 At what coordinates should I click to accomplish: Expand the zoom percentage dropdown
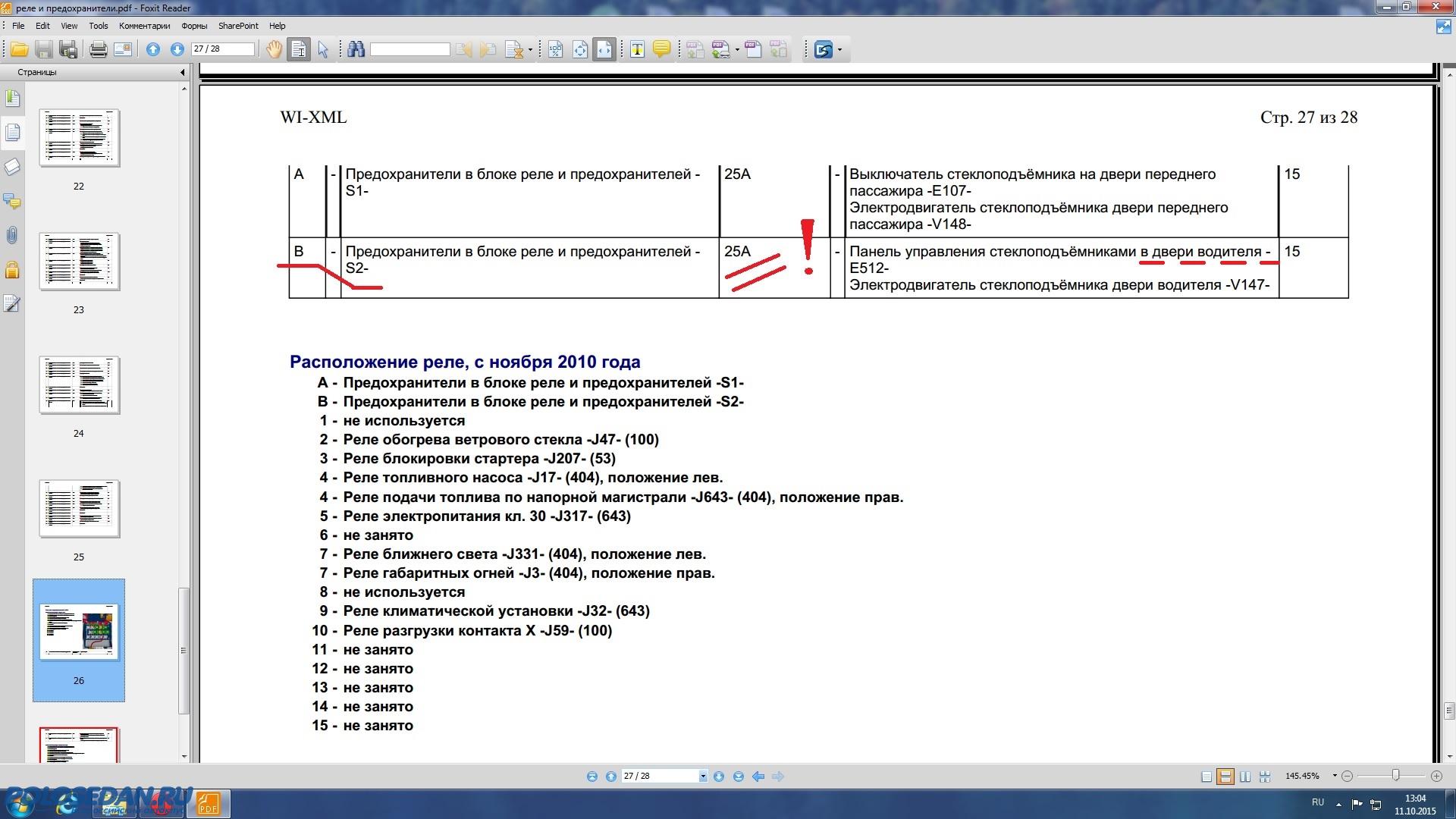1335,776
